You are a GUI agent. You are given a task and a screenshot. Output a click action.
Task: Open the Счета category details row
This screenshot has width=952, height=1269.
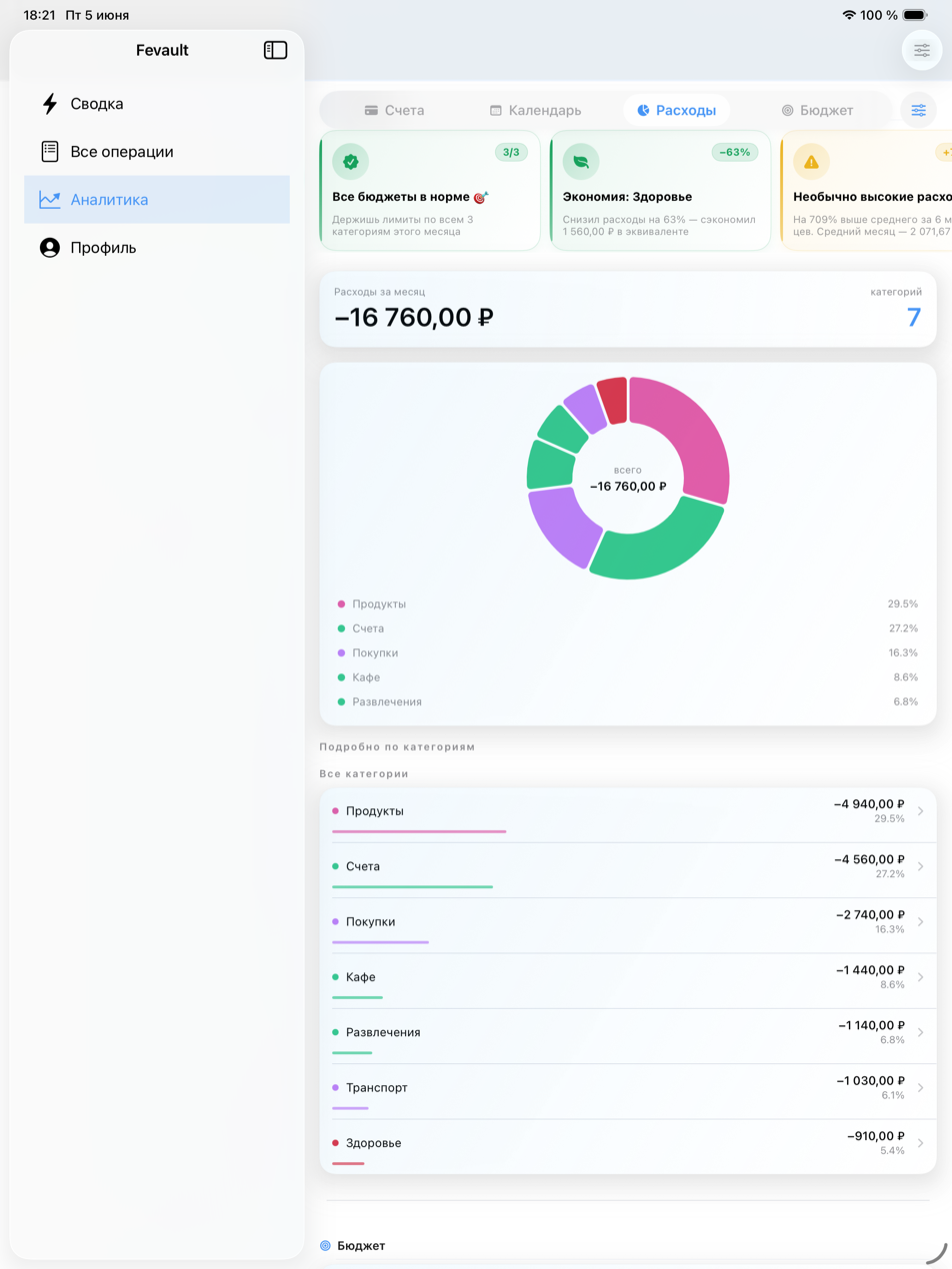(x=628, y=870)
